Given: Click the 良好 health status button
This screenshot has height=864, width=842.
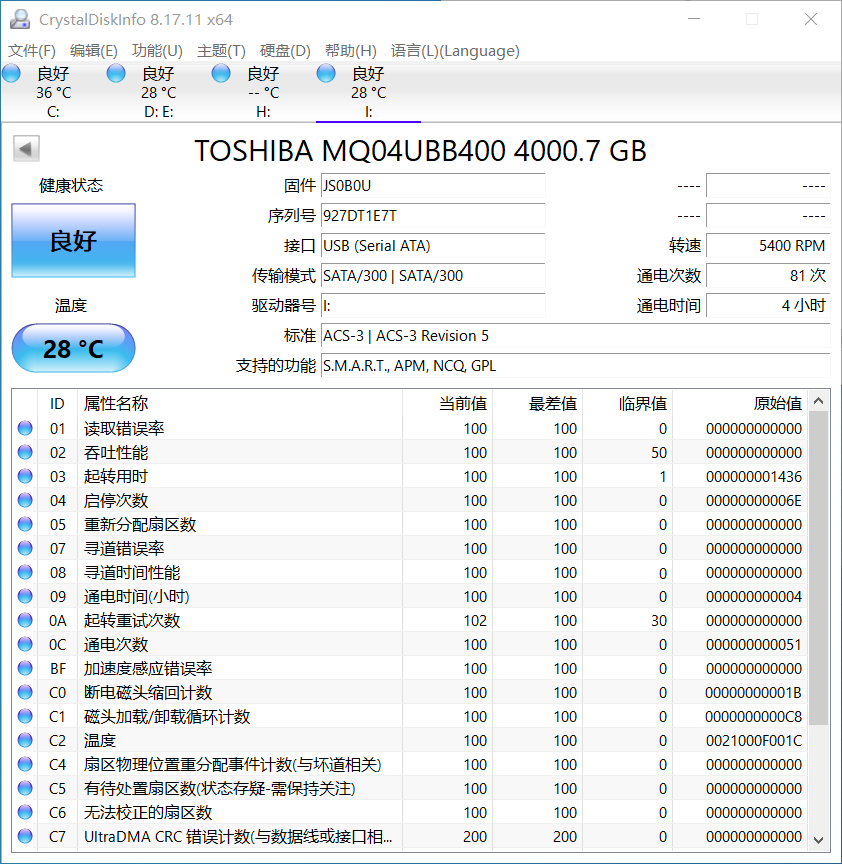Looking at the screenshot, I should tap(72, 240).
